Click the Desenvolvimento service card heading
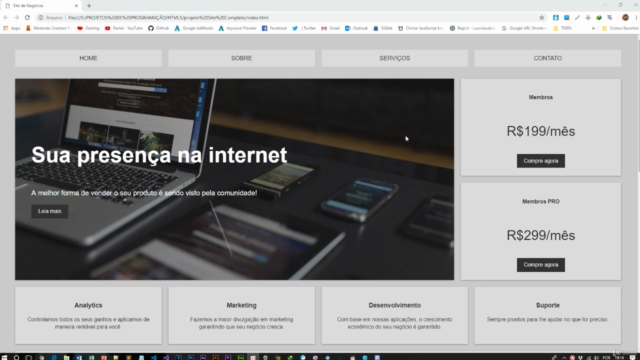The height and width of the screenshot is (360, 640). (394, 305)
